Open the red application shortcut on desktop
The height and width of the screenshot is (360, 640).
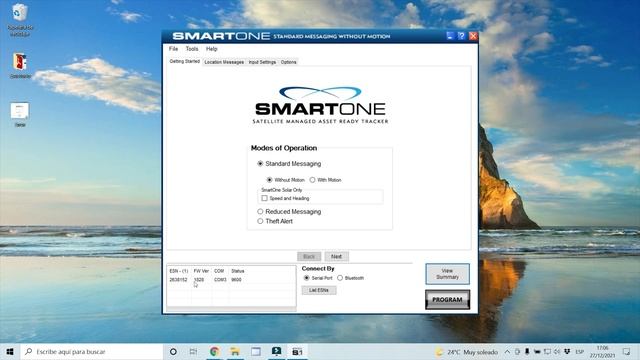(20, 64)
